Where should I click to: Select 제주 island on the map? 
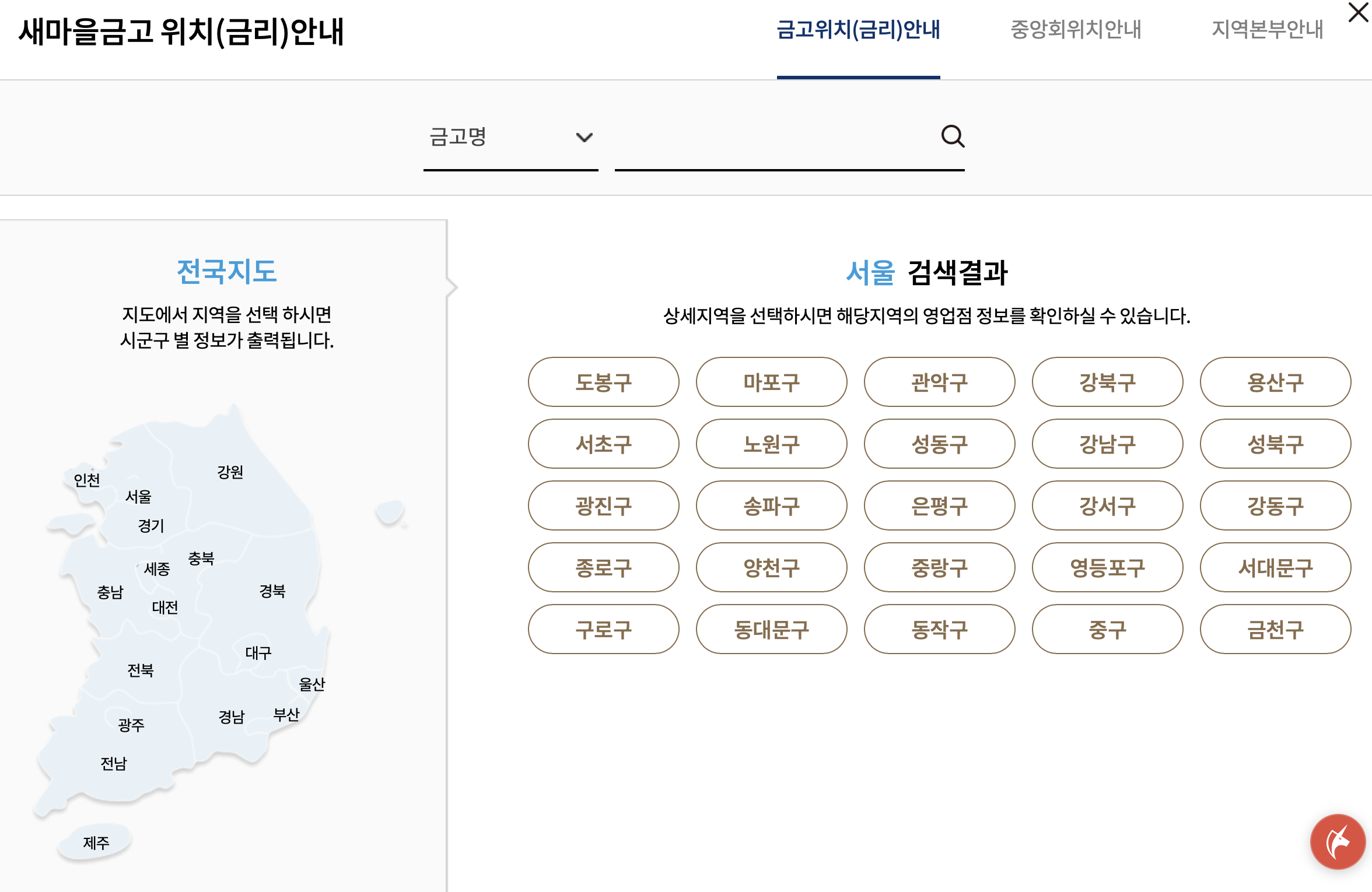96,842
